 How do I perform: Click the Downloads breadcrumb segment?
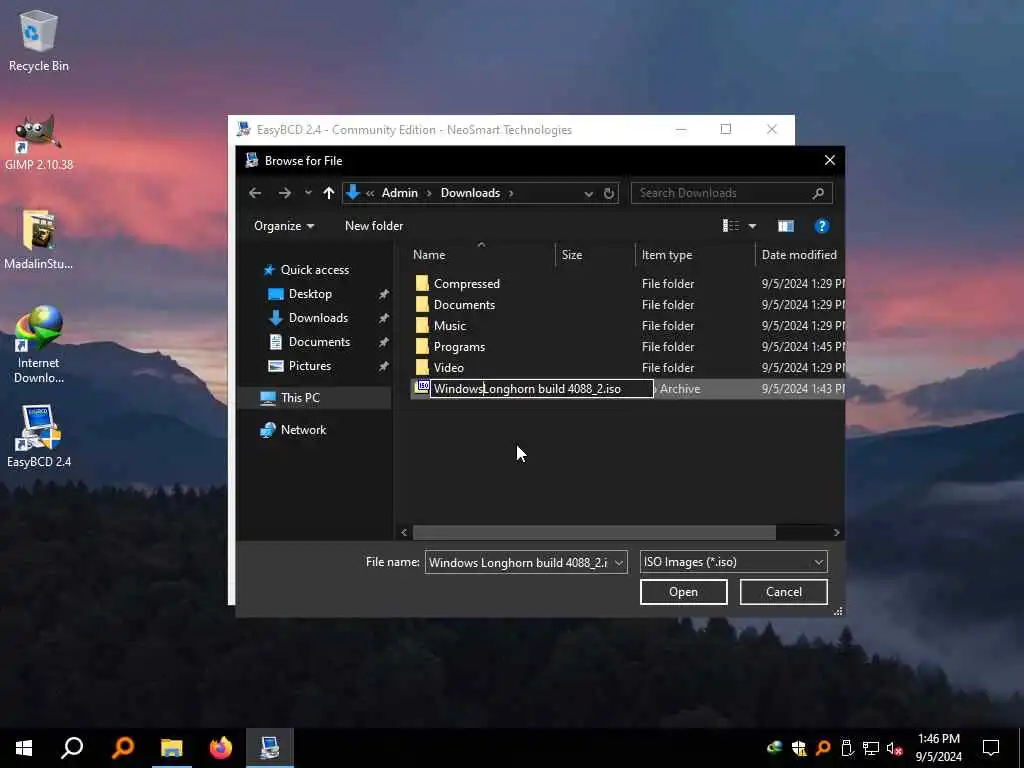(x=470, y=193)
